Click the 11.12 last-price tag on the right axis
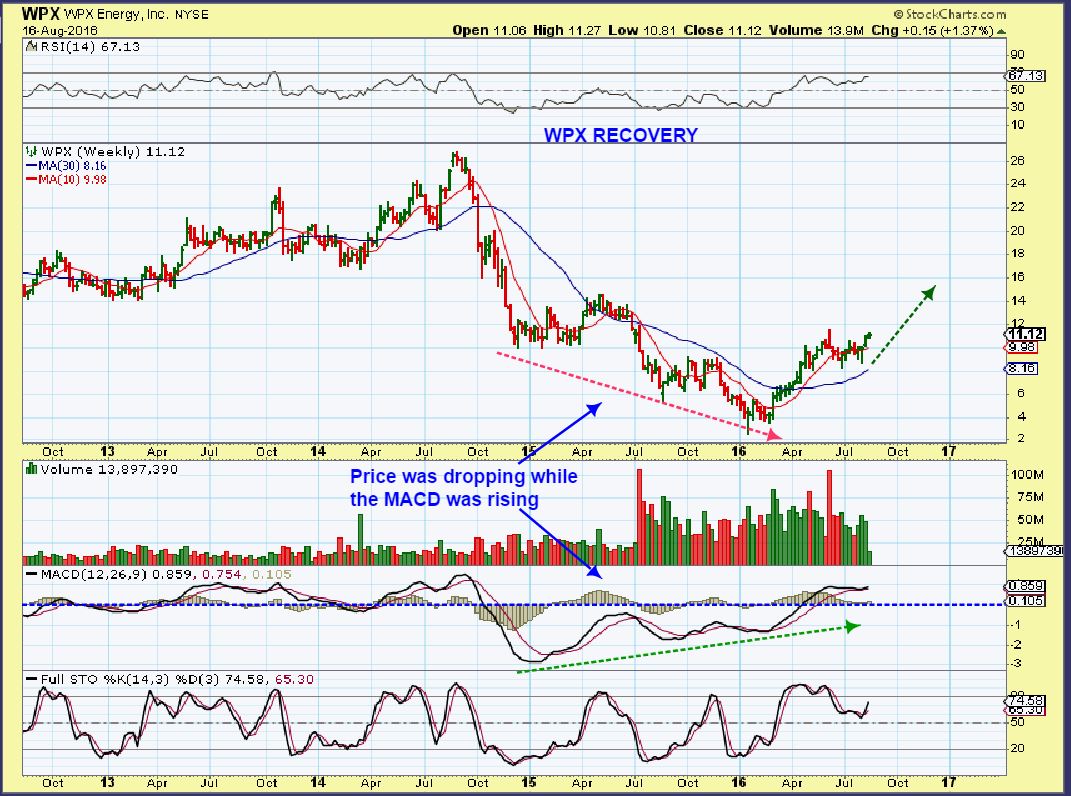Viewport: 1071px width, 796px height. [x=1025, y=334]
